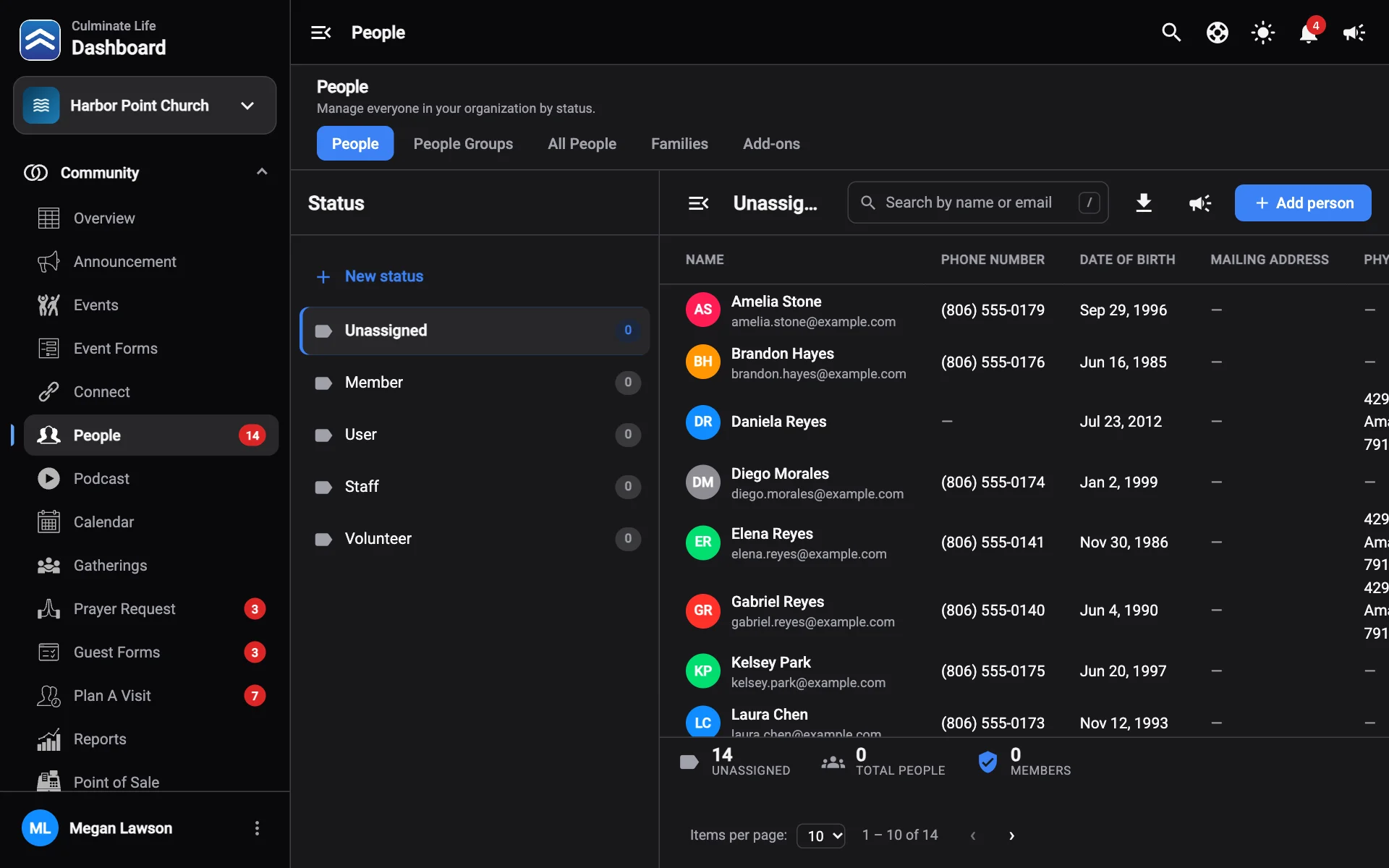This screenshot has width=1389, height=868.
Task: Toggle light theme sun icon
Action: point(1262,33)
